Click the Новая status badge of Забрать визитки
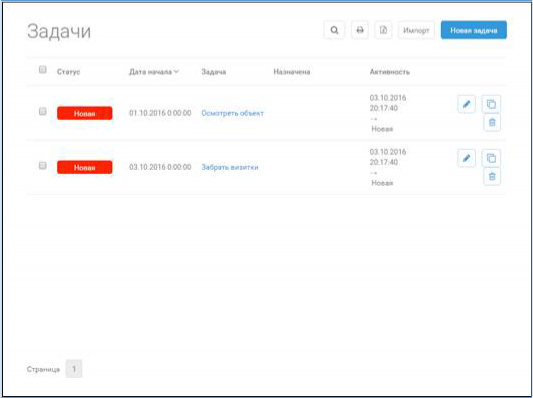This screenshot has width=533, height=398. pos(85,167)
